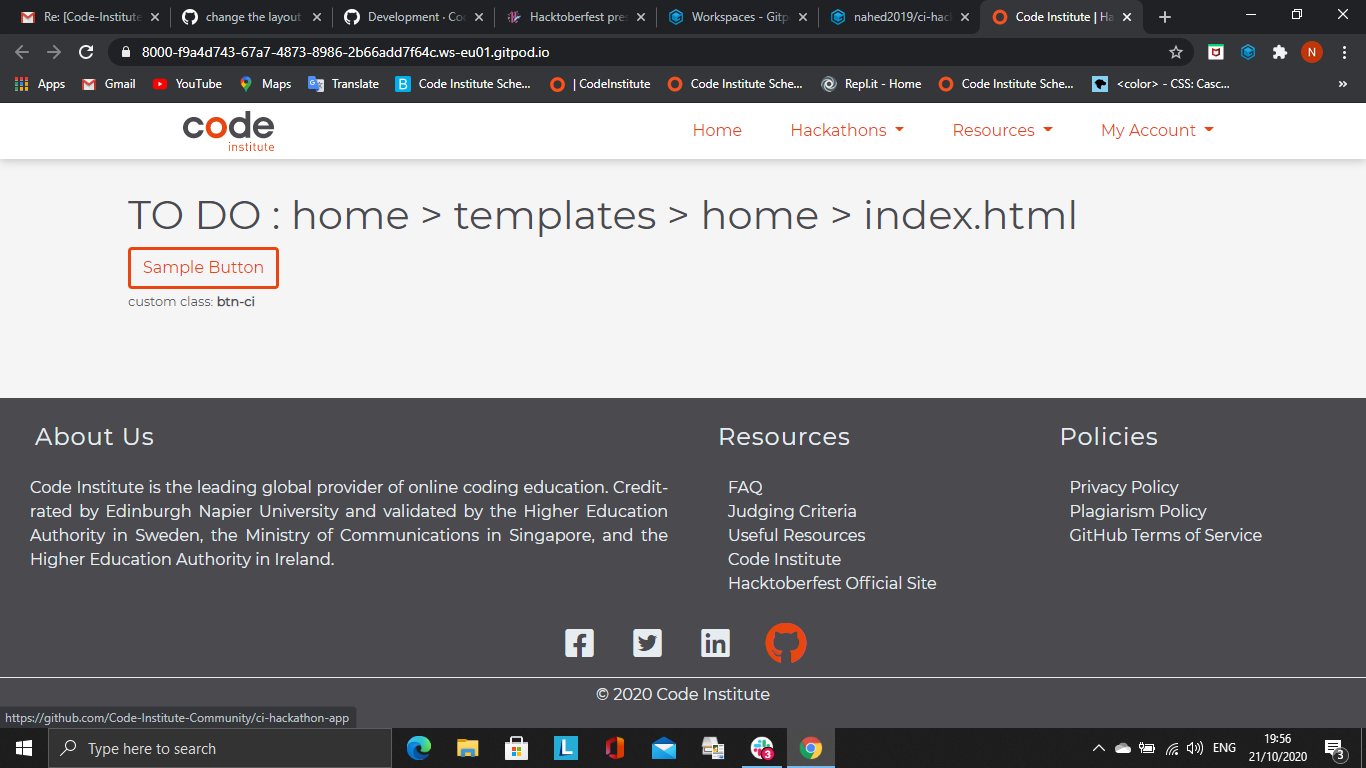
Task: Open the Mail app from the taskbar
Action: [664, 748]
